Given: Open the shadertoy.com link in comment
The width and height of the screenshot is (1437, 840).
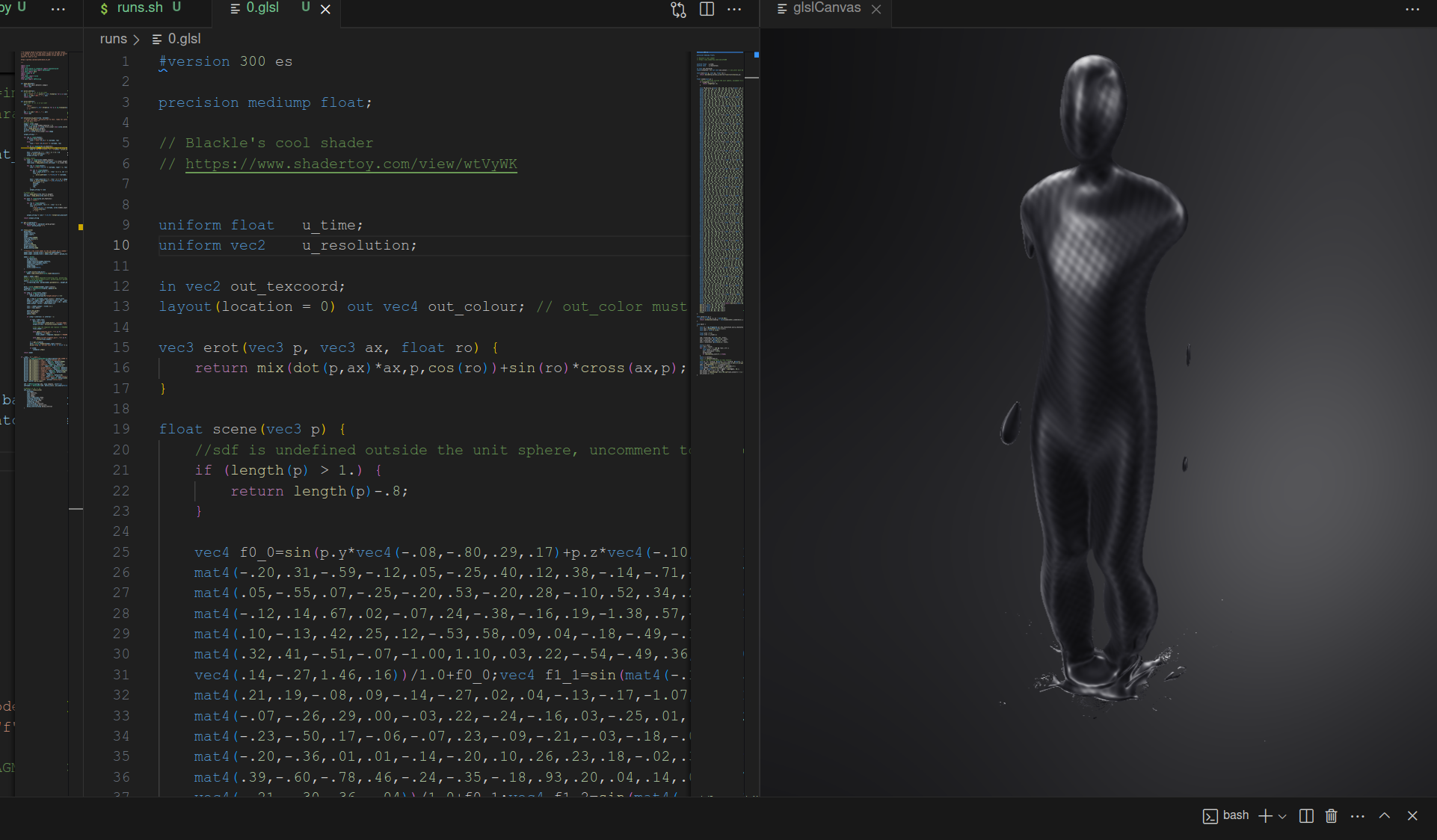Looking at the screenshot, I should 351,164.
